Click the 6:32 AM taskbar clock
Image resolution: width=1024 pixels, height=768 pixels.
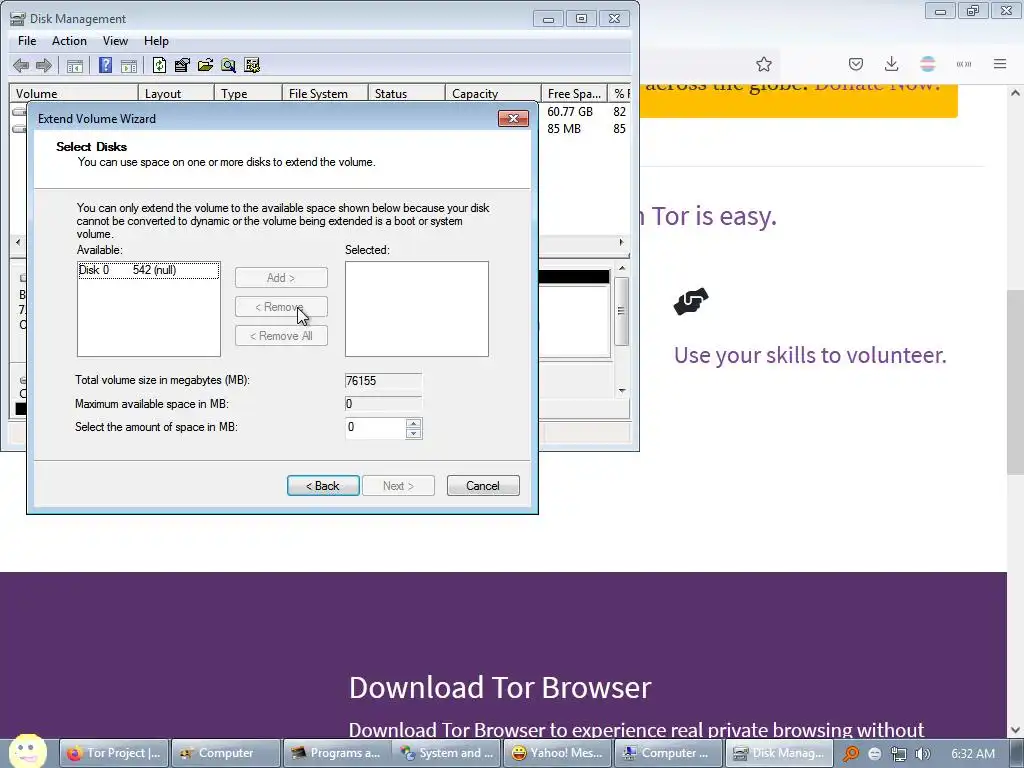pyautogui.click(x=973, y=754)
